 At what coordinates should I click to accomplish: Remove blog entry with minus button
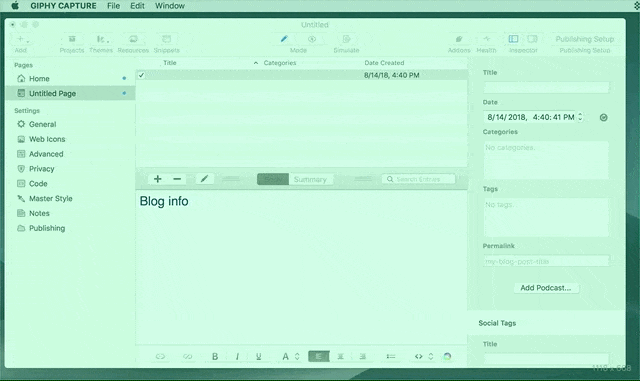click(x=177, y=179)
